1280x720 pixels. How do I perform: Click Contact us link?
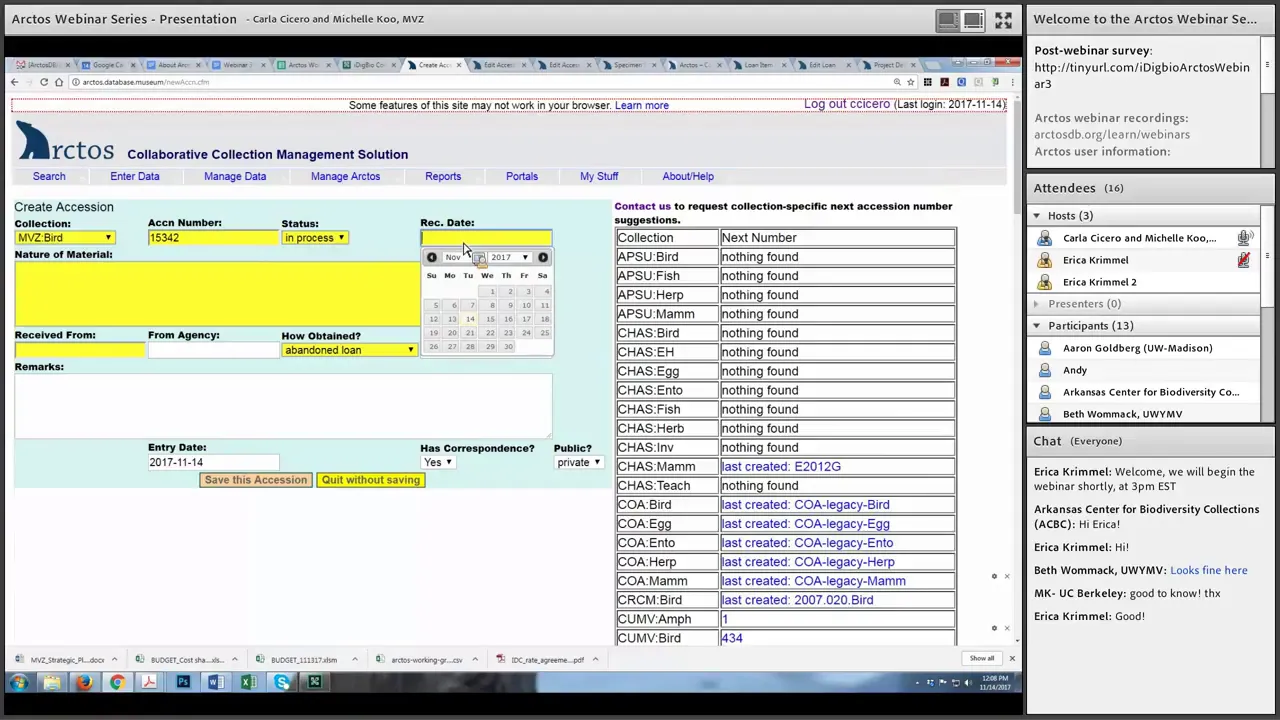click(642, 206)
